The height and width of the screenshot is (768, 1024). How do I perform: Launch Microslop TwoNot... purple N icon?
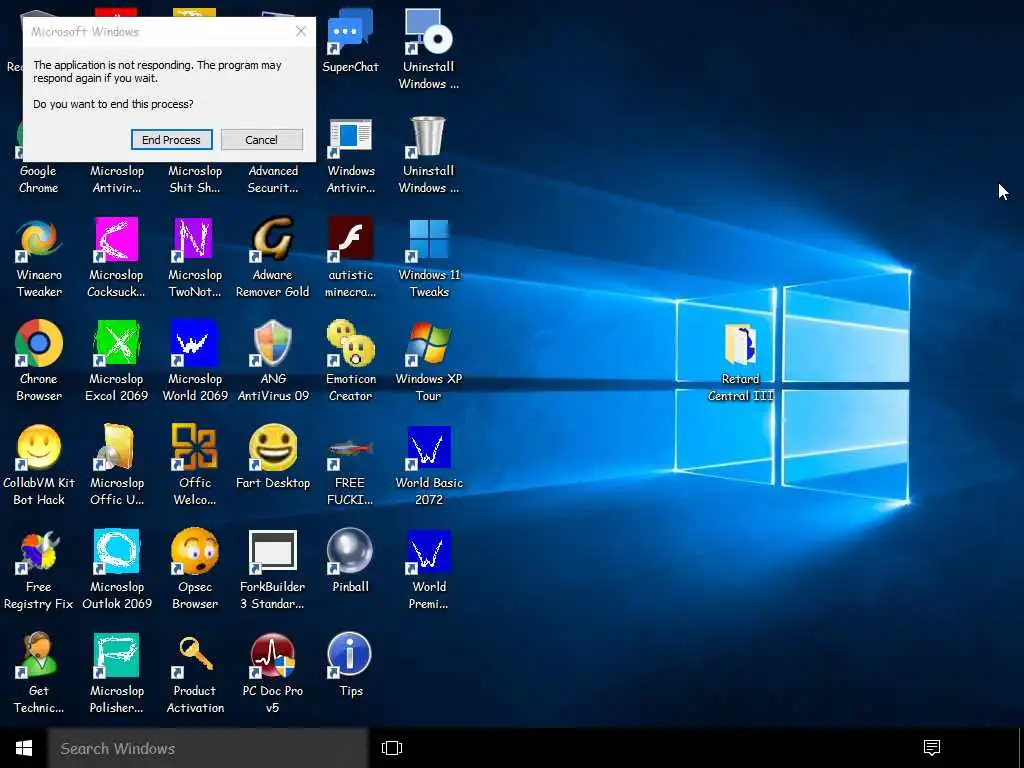tap(195, 258)
